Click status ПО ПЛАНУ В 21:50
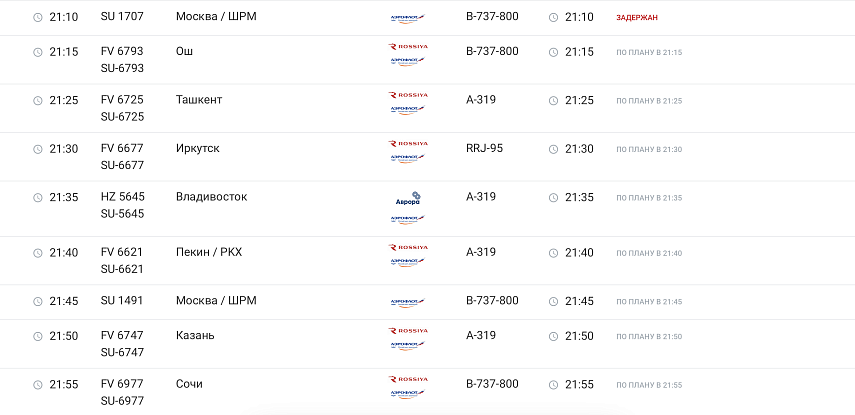This screenshot has height=415, width=855. coord(649,337)
